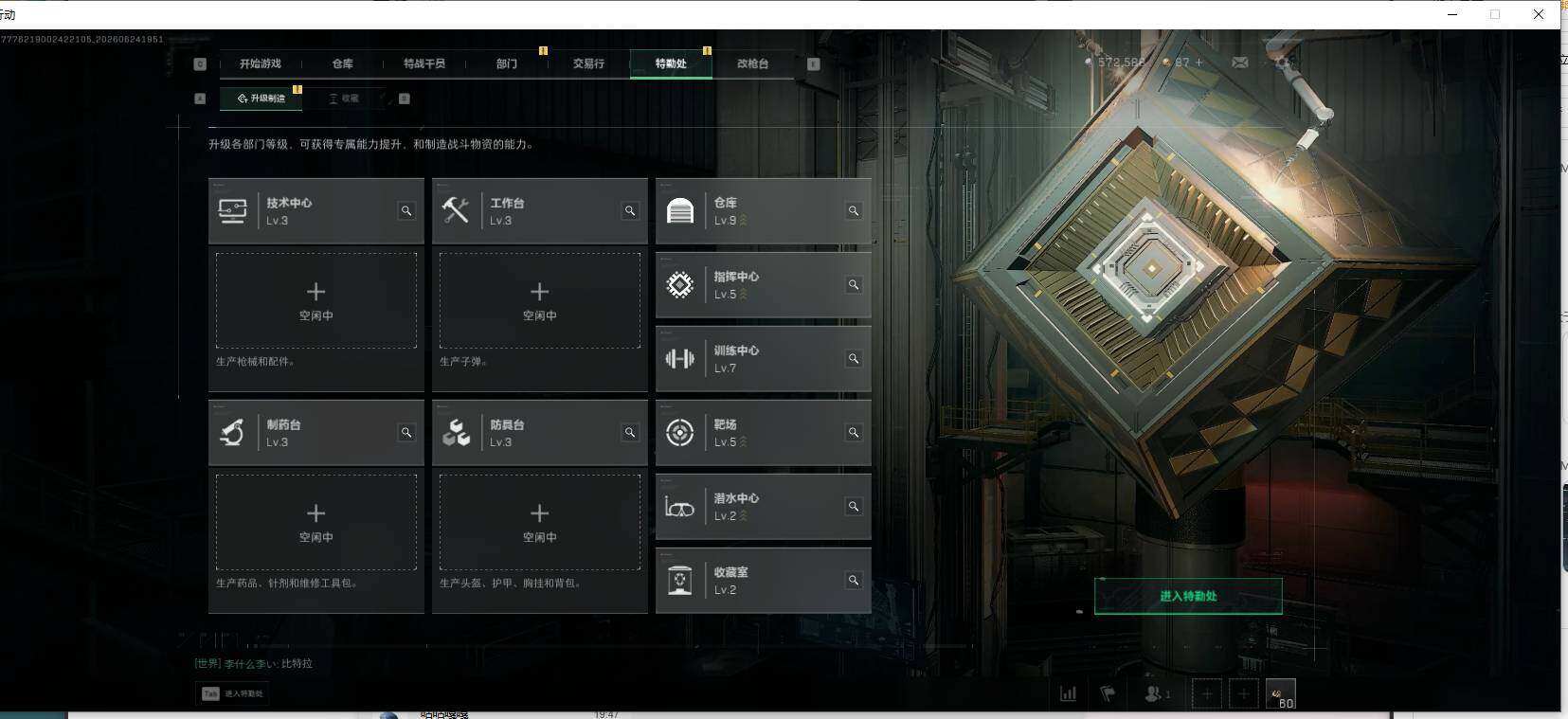The height and width of the screenshot is (719, 1568).
Task: Click the 收藏室 display case icon
Action: pyautogui.click(x=680, y=580)
